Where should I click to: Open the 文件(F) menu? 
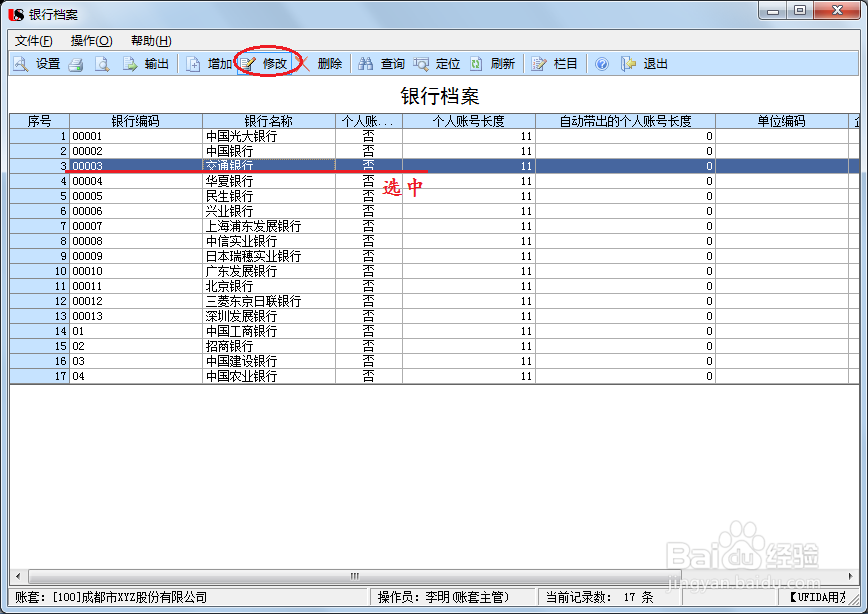pos(34,41)
